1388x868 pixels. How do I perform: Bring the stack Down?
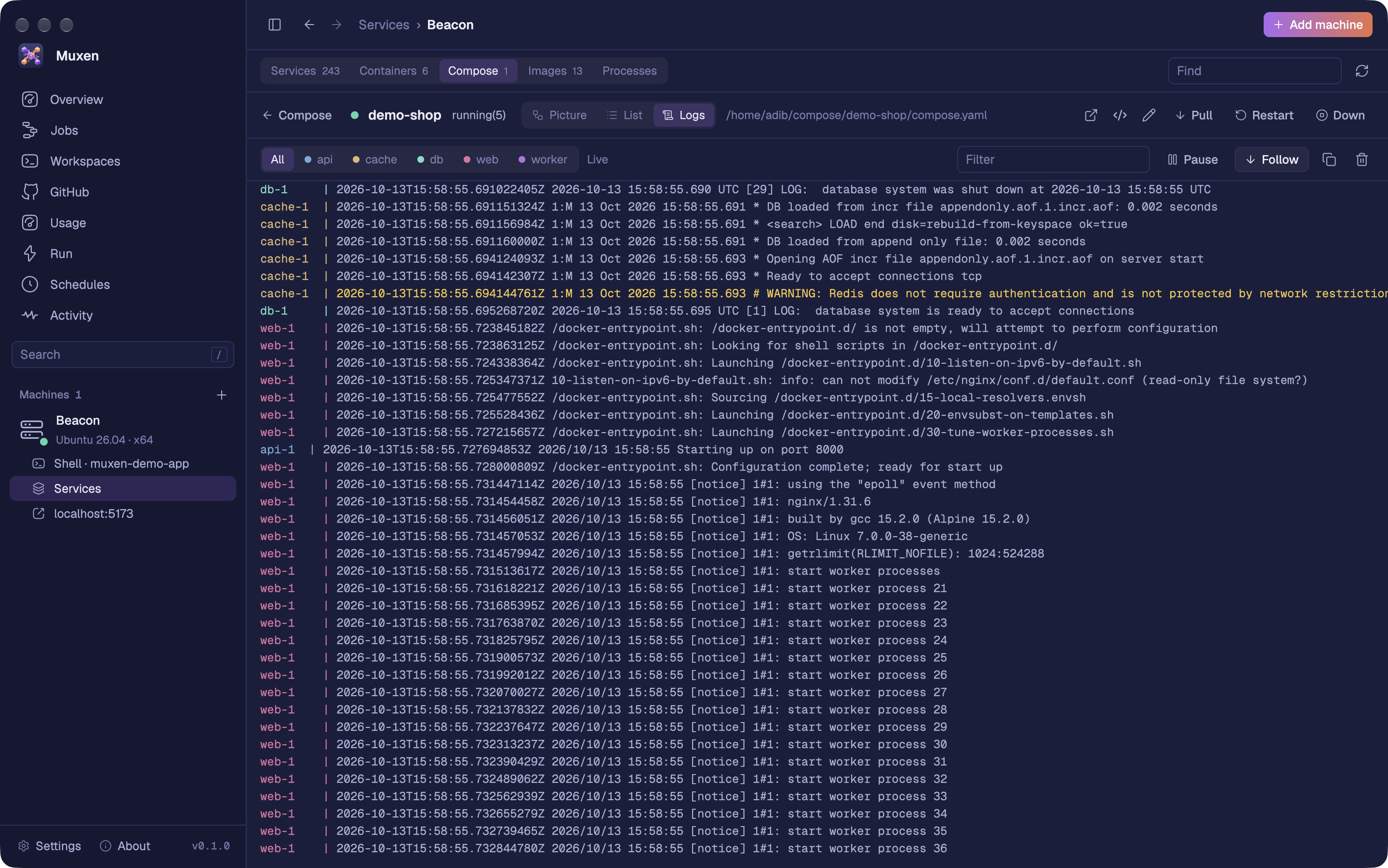[1340, 116]
